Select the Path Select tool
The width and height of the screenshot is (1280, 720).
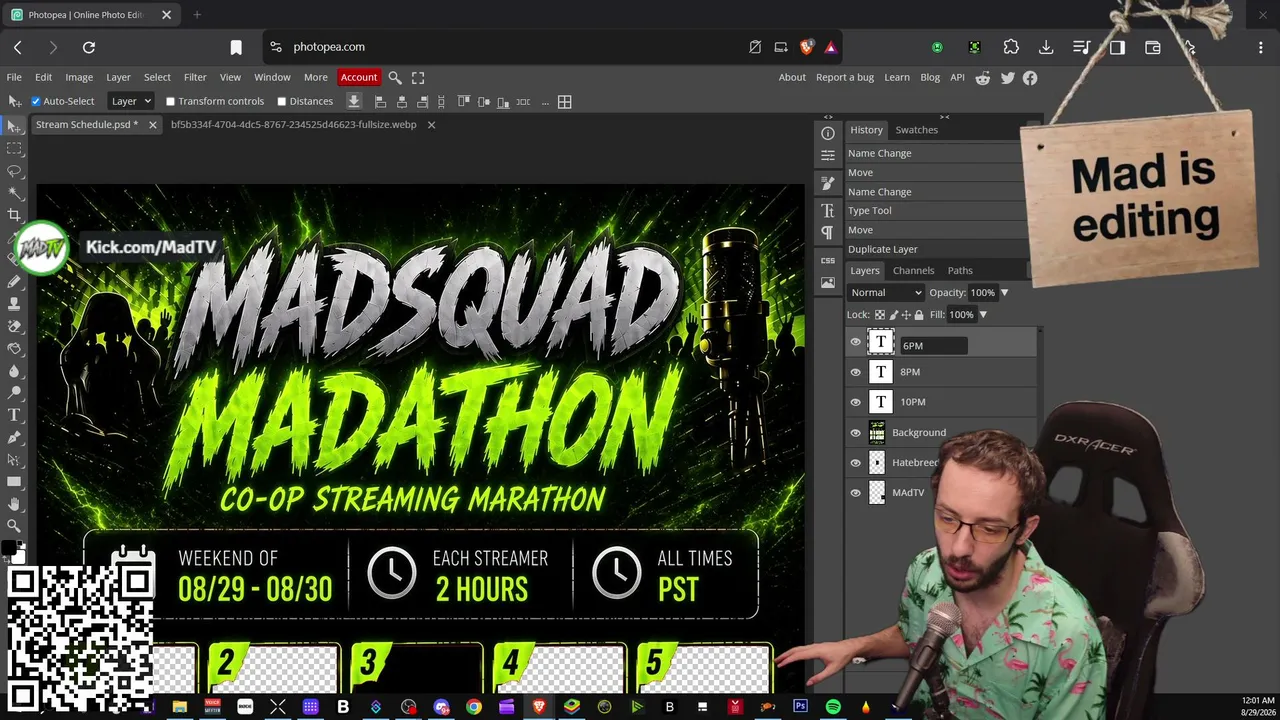coord(14,459)
